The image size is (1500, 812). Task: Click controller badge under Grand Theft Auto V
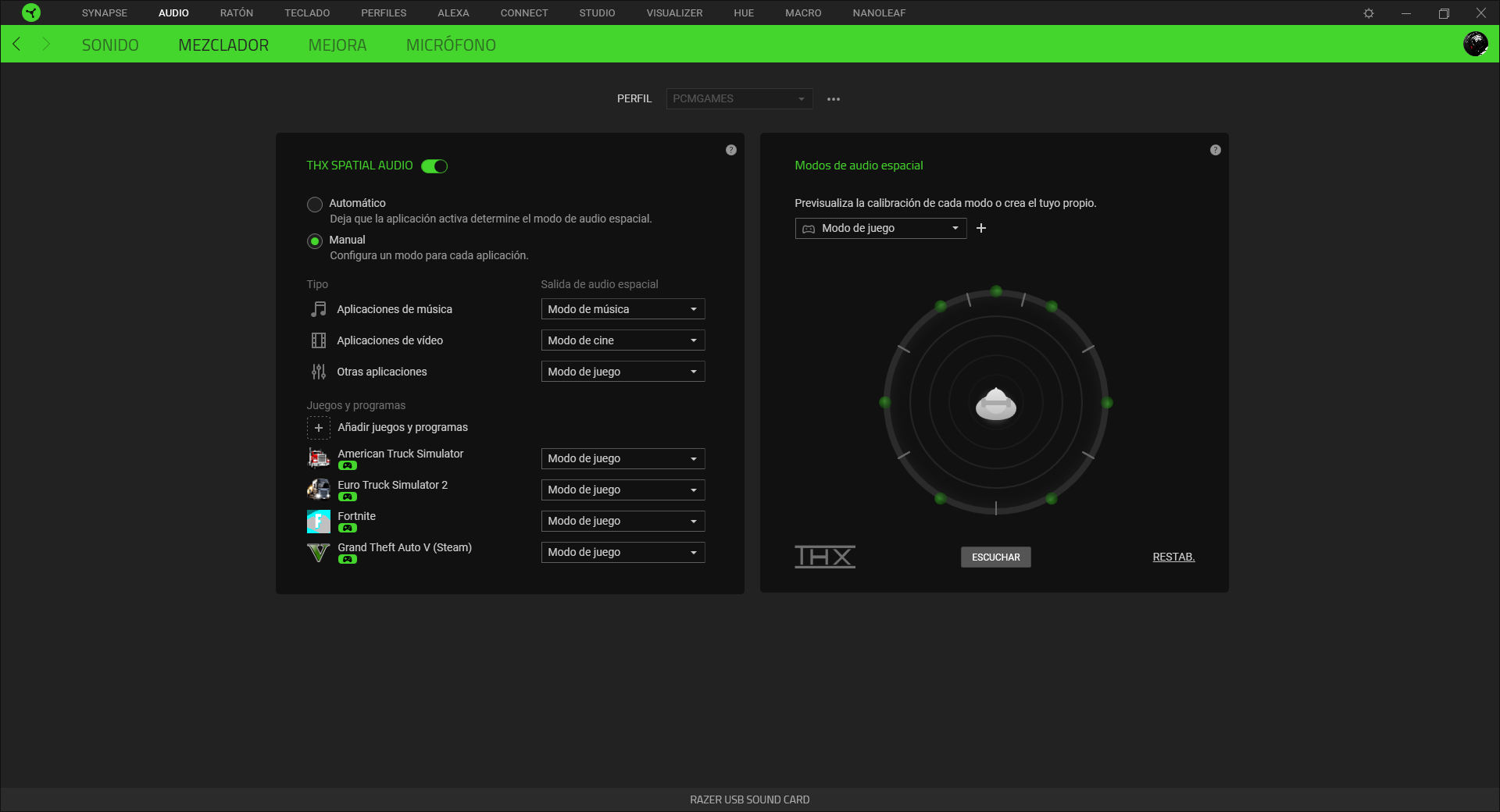(x=348, y=560)
